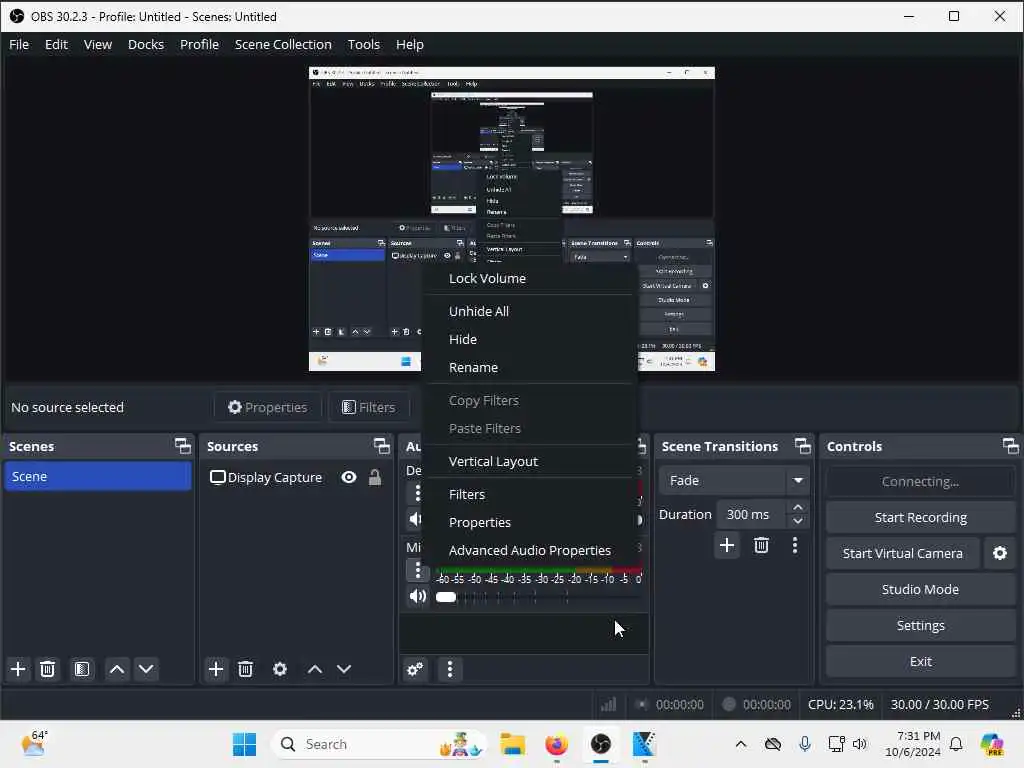
Task: Toggle Display Capture lock icon
Action: click(375, 477)
